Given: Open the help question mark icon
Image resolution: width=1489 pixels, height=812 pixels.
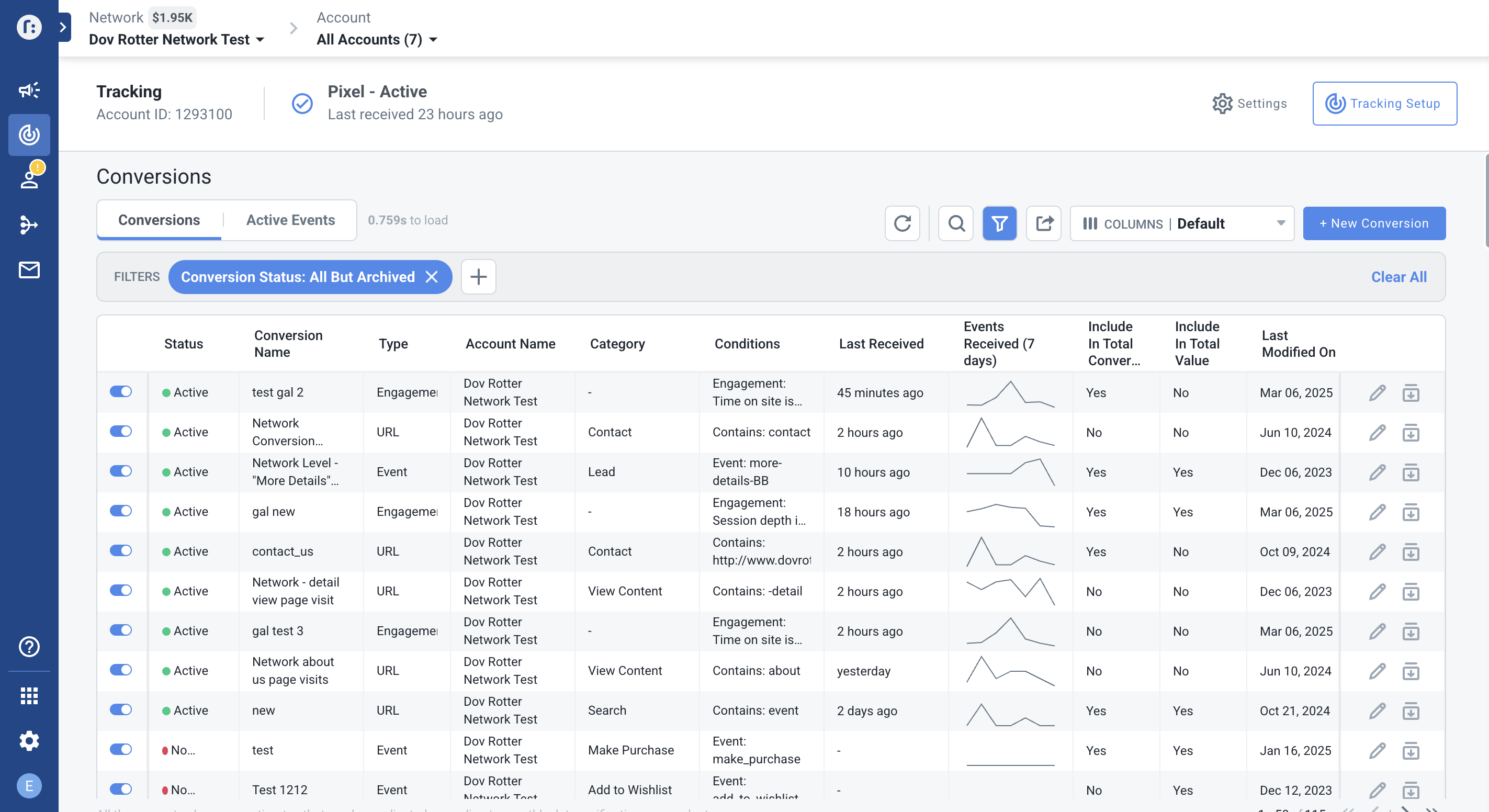Looking at the screenshot, I should point(29,647).
